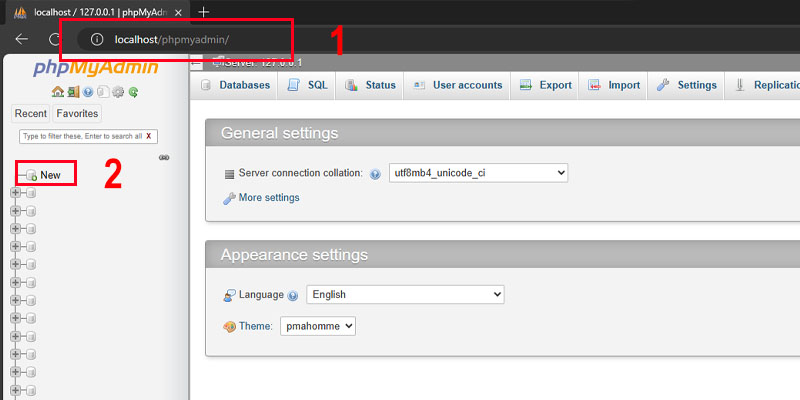Go back with browser back arrow
Image resolution: width=800 pixels, height=400 pixels.
click(x=21, y=39)
